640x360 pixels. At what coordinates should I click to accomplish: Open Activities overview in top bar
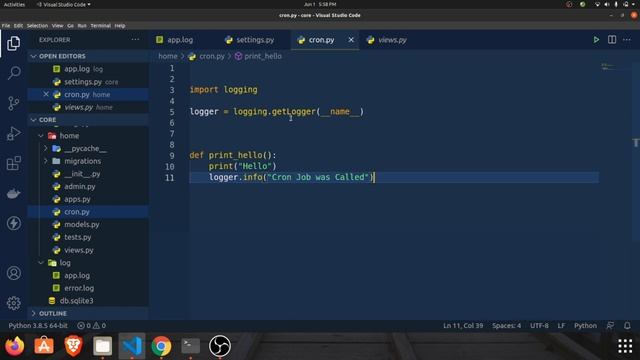pyautogui.click(x=14, y=4)
